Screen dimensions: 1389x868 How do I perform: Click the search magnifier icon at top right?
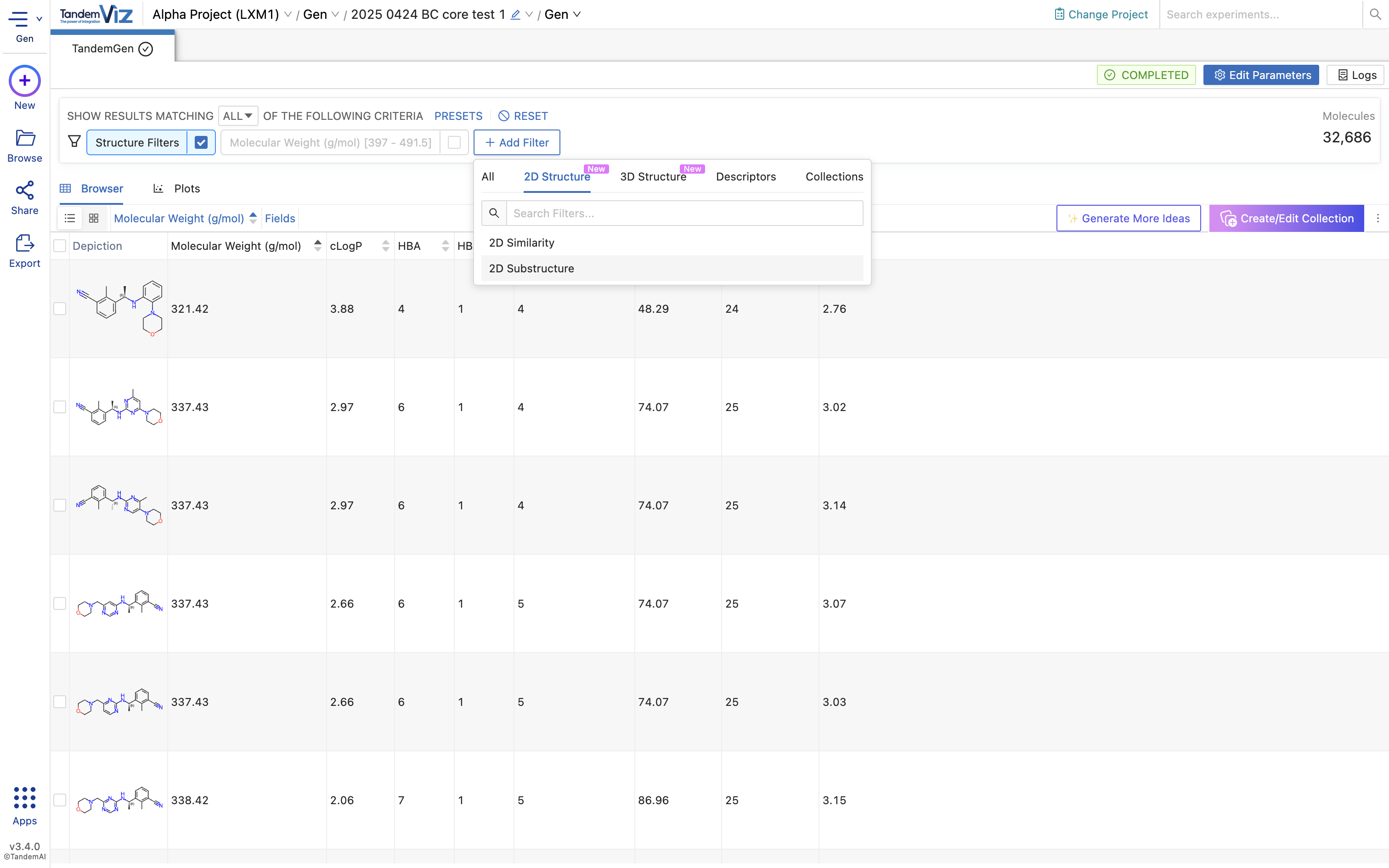point(1375,14)
